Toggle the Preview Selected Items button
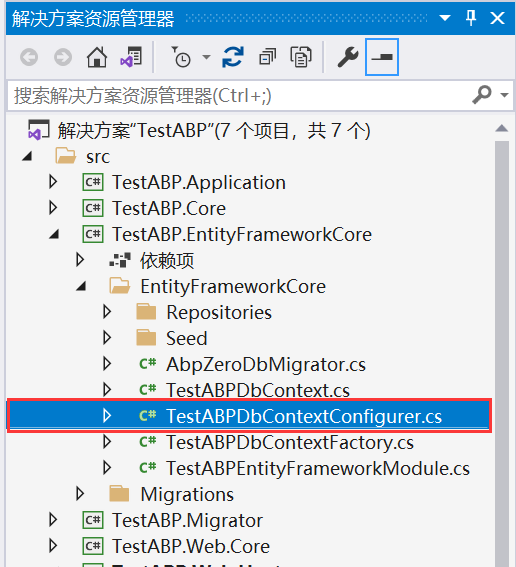This screenshot has height=567, width=516. [382, 57]
